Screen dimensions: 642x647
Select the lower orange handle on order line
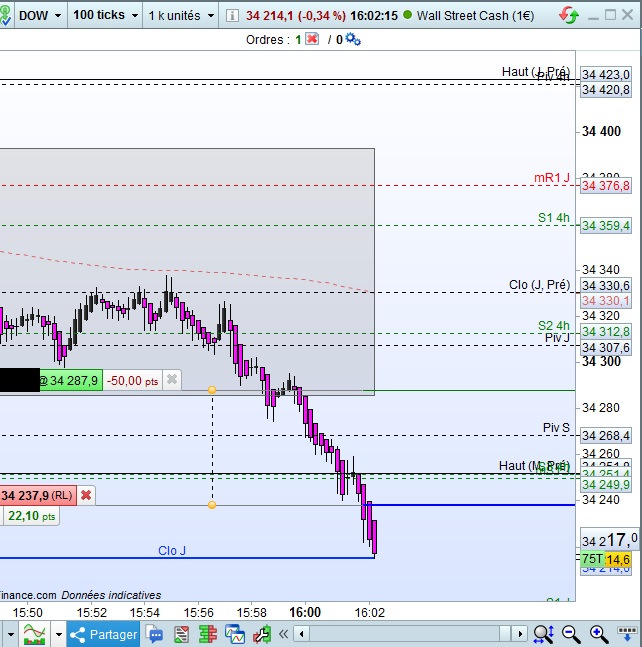[x=212, y=505]
